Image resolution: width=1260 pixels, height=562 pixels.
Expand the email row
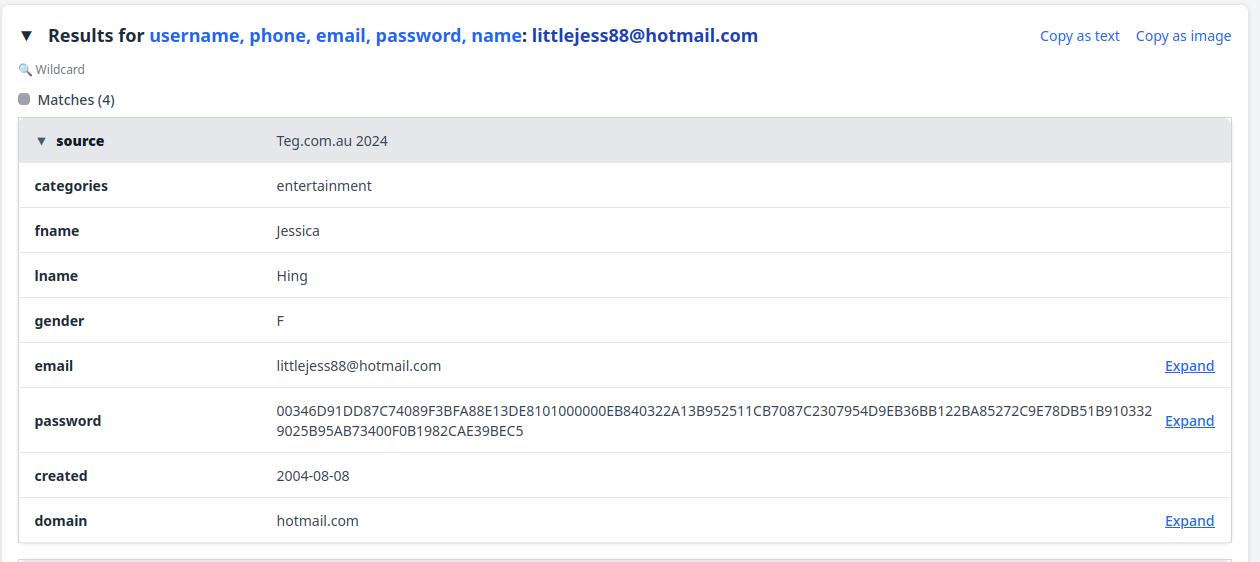(x=1189, y=366)
